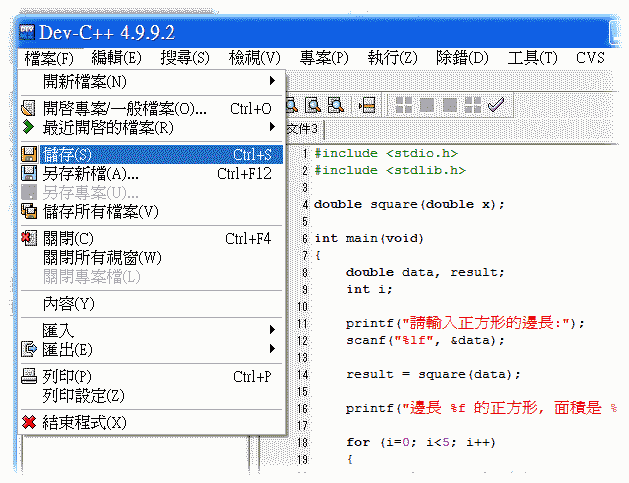The height and width of the screenshot is (483, 629).
Task: Open the 編輯(E) menu
Action: coord(116,58)
